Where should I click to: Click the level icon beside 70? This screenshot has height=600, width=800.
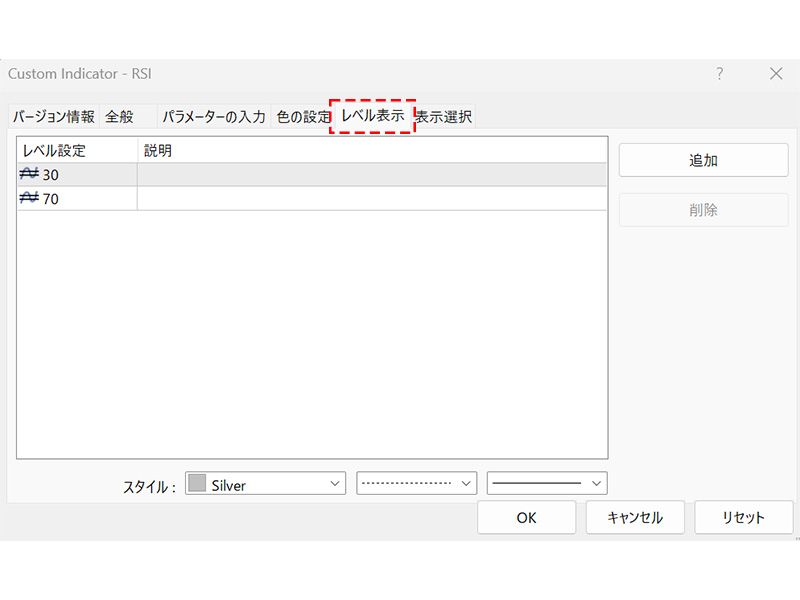(x=29, y=198)
